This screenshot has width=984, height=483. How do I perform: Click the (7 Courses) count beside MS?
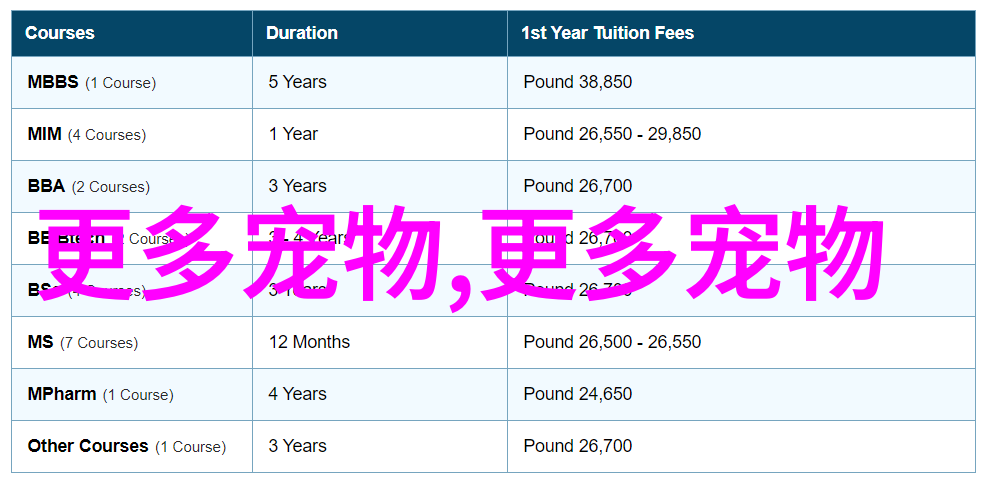[99, 343]
